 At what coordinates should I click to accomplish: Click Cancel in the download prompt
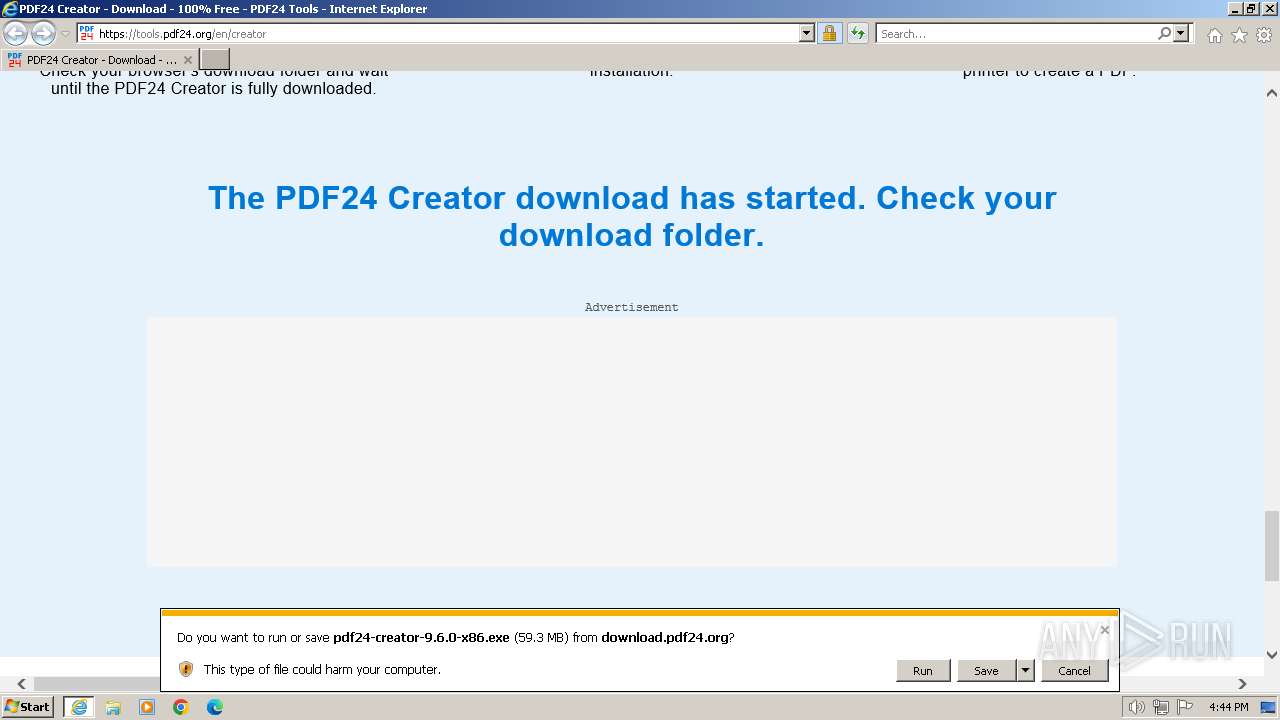(1075, 671)
